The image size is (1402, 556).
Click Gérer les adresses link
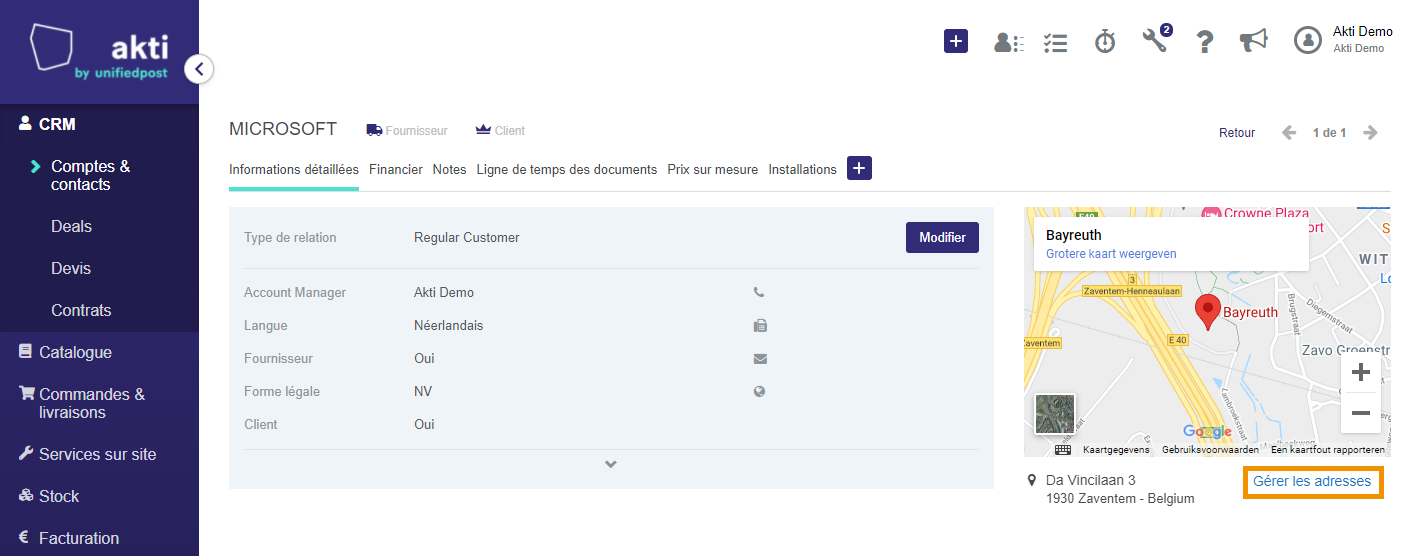click(x=1312, y=481)
